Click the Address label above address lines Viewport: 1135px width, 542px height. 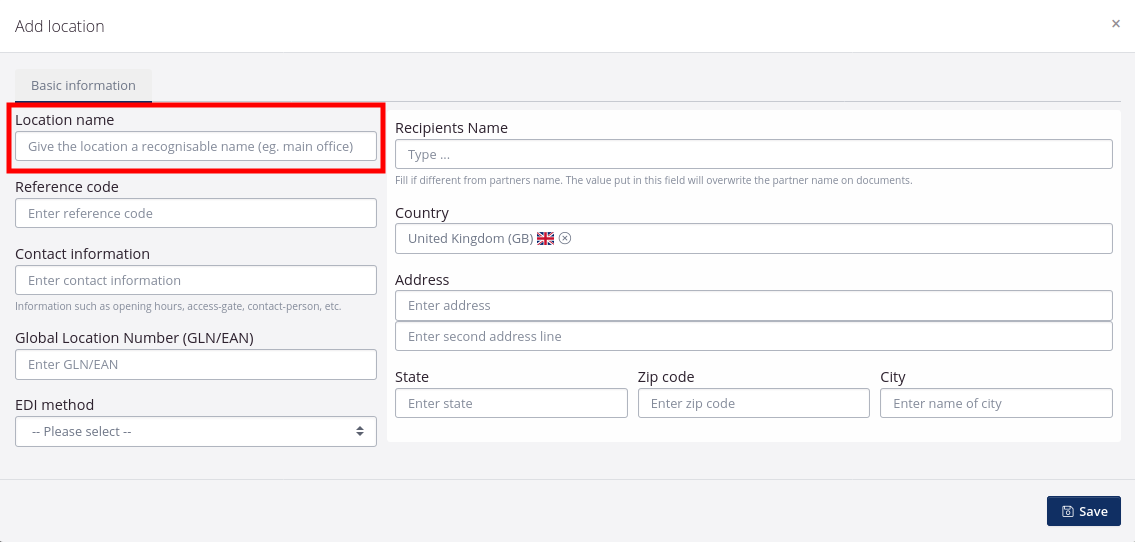pyautogui.click(x=422, y=280)
